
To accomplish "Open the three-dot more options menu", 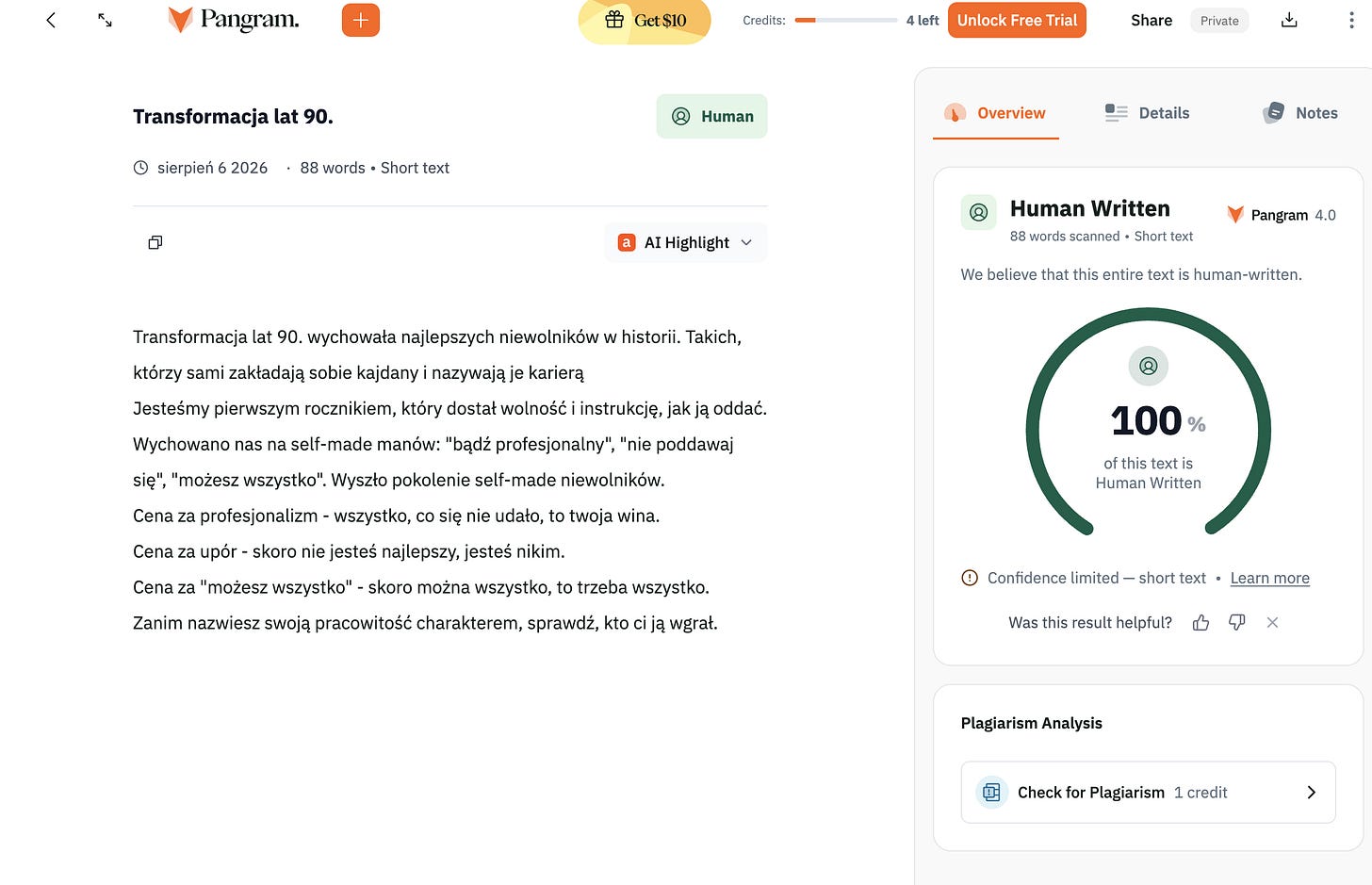I will point(1351,20).
